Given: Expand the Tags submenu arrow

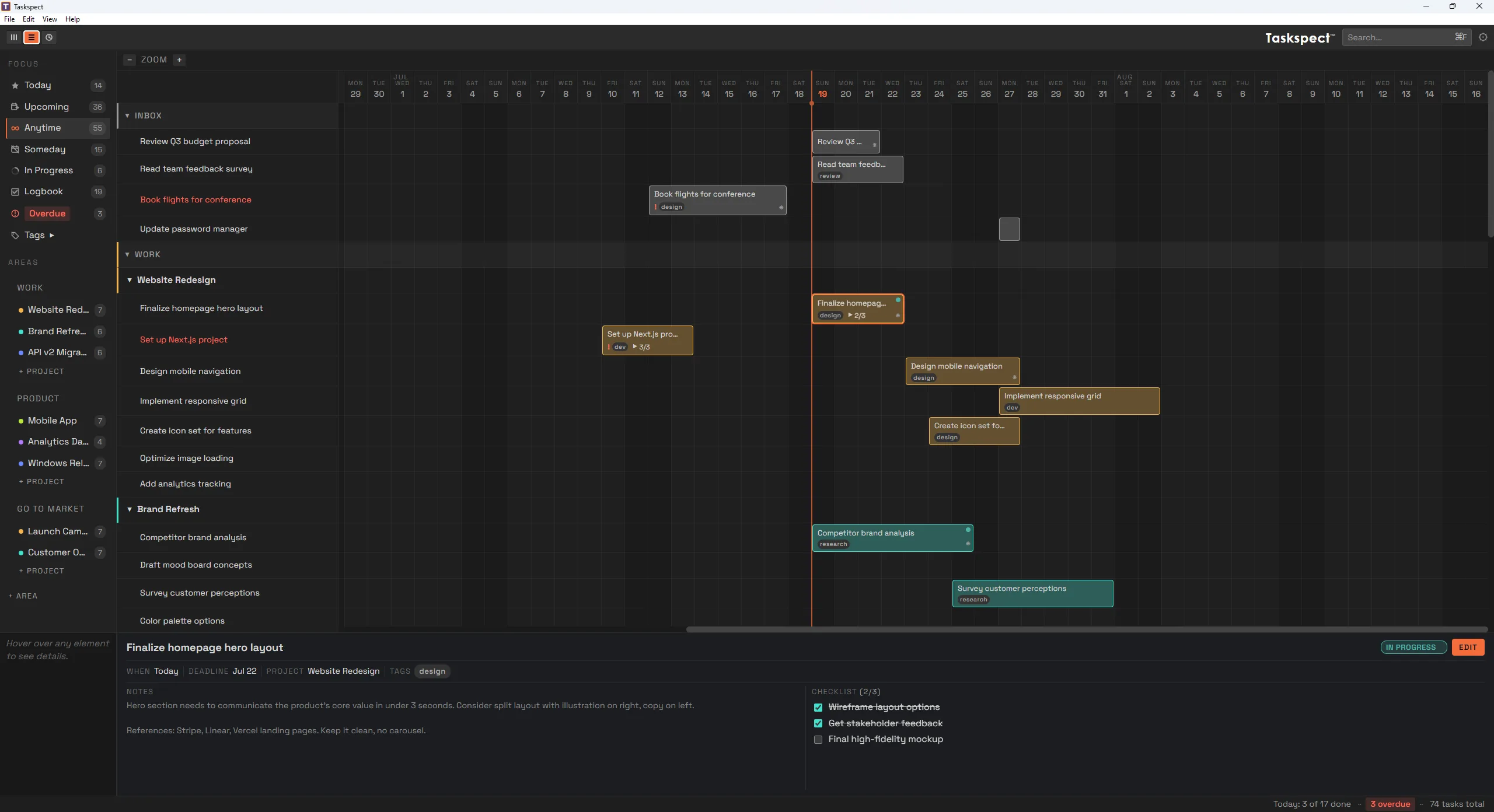Looking at the screenshot, I should coord(52,235).
